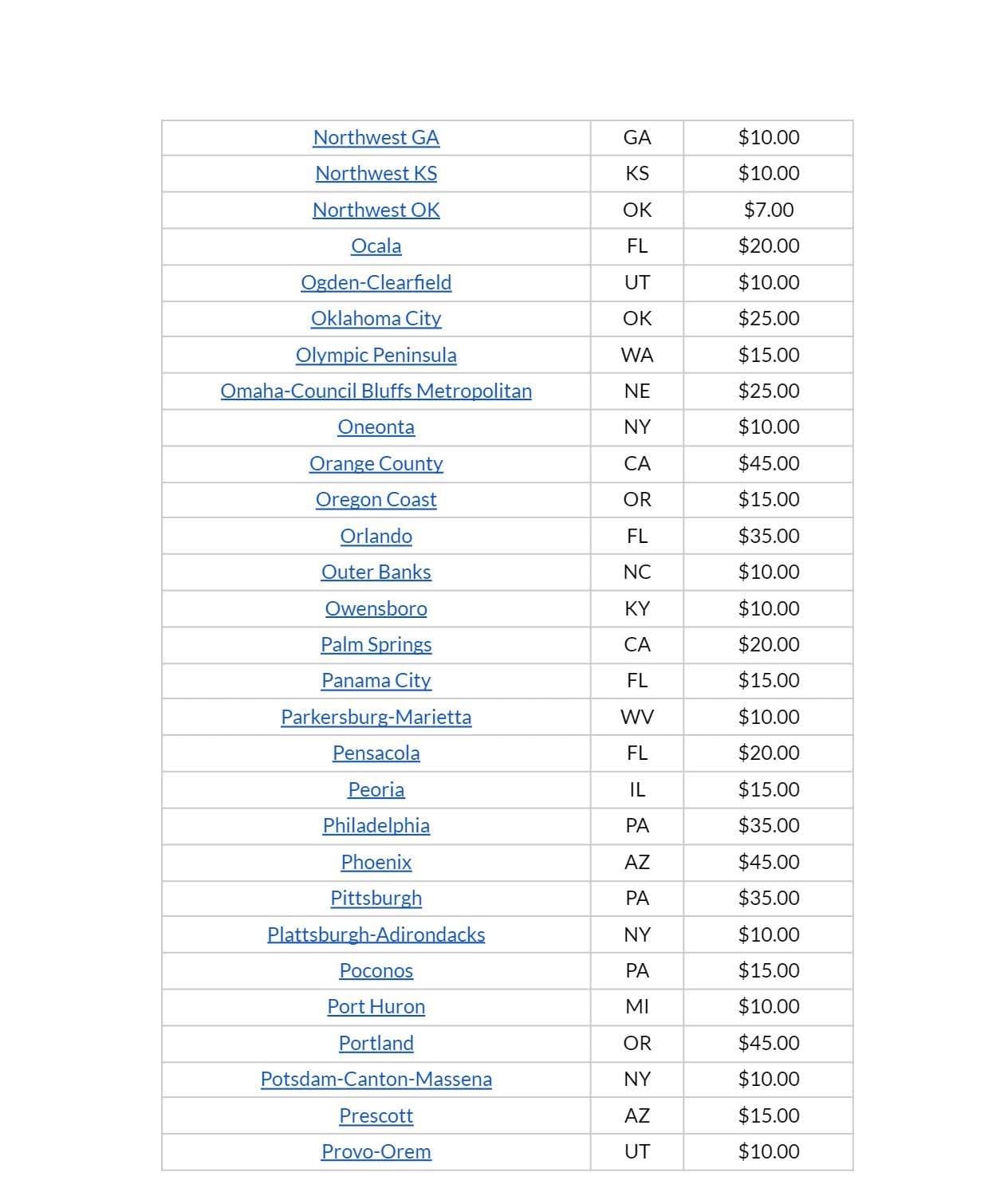
Task: Click the Olympic Peninsula link
Action: pos(376,355)
